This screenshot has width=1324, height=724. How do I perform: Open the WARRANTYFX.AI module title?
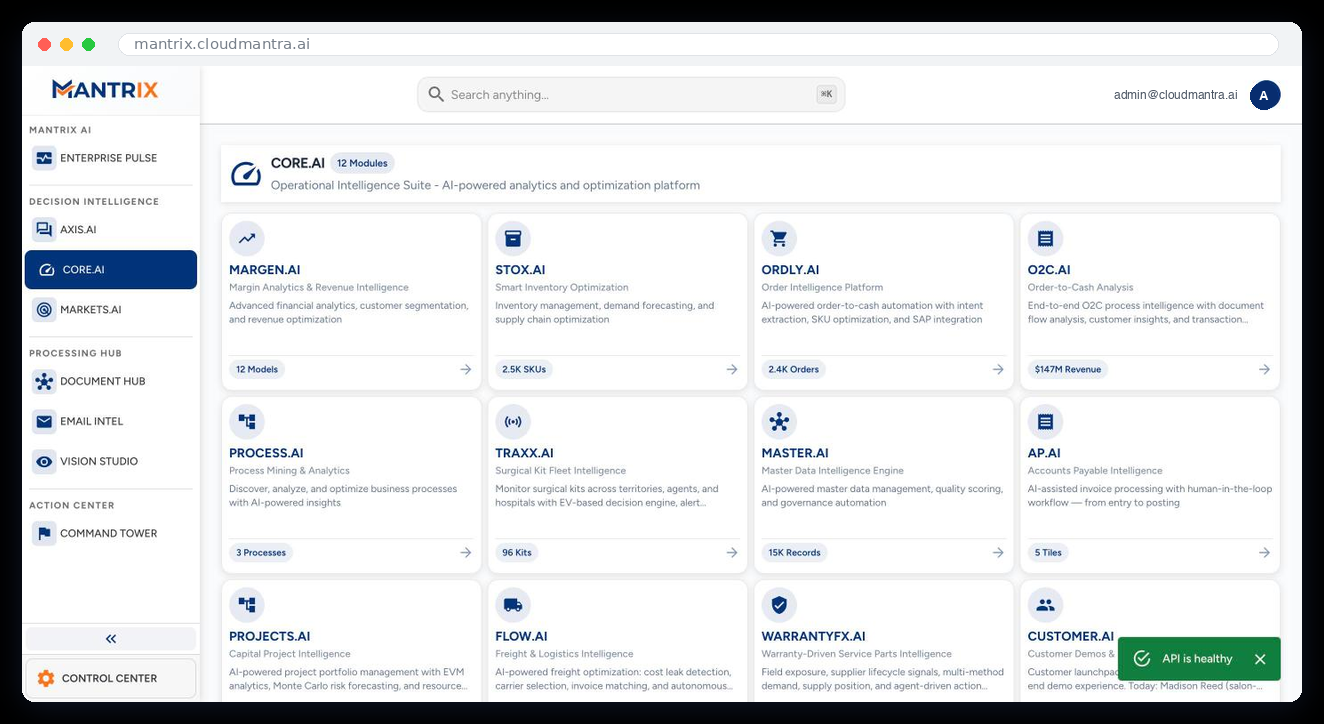813,636
